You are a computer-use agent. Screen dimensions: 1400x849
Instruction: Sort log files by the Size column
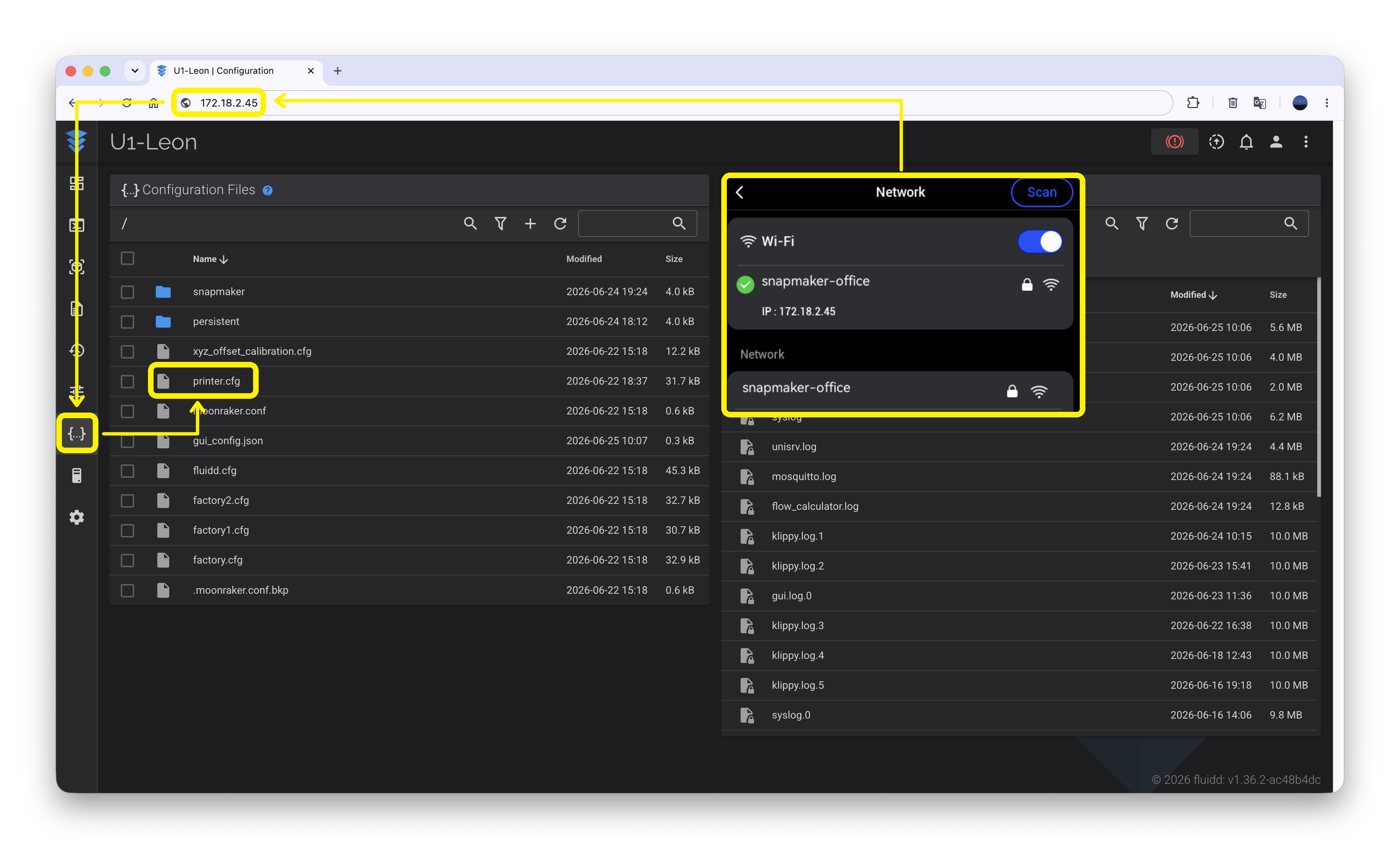[x=1278, y=294]
